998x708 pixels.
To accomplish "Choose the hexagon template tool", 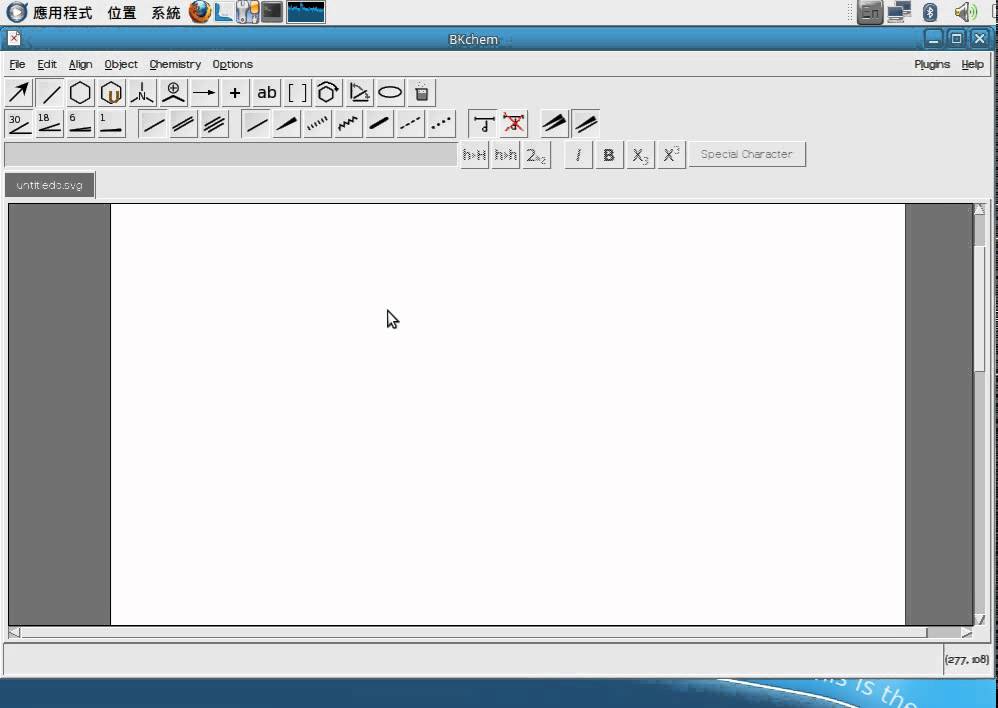I will point(80,93).
